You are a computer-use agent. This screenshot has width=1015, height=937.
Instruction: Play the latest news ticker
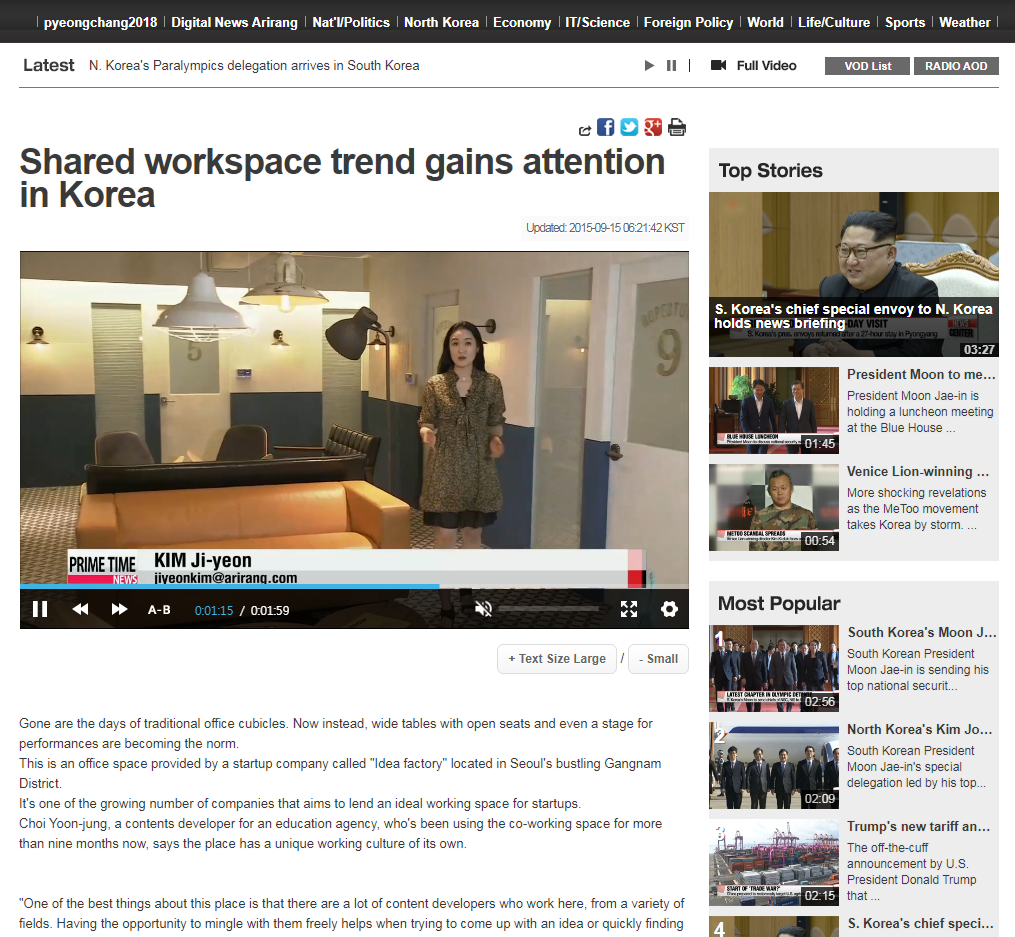tap(649, 65)
